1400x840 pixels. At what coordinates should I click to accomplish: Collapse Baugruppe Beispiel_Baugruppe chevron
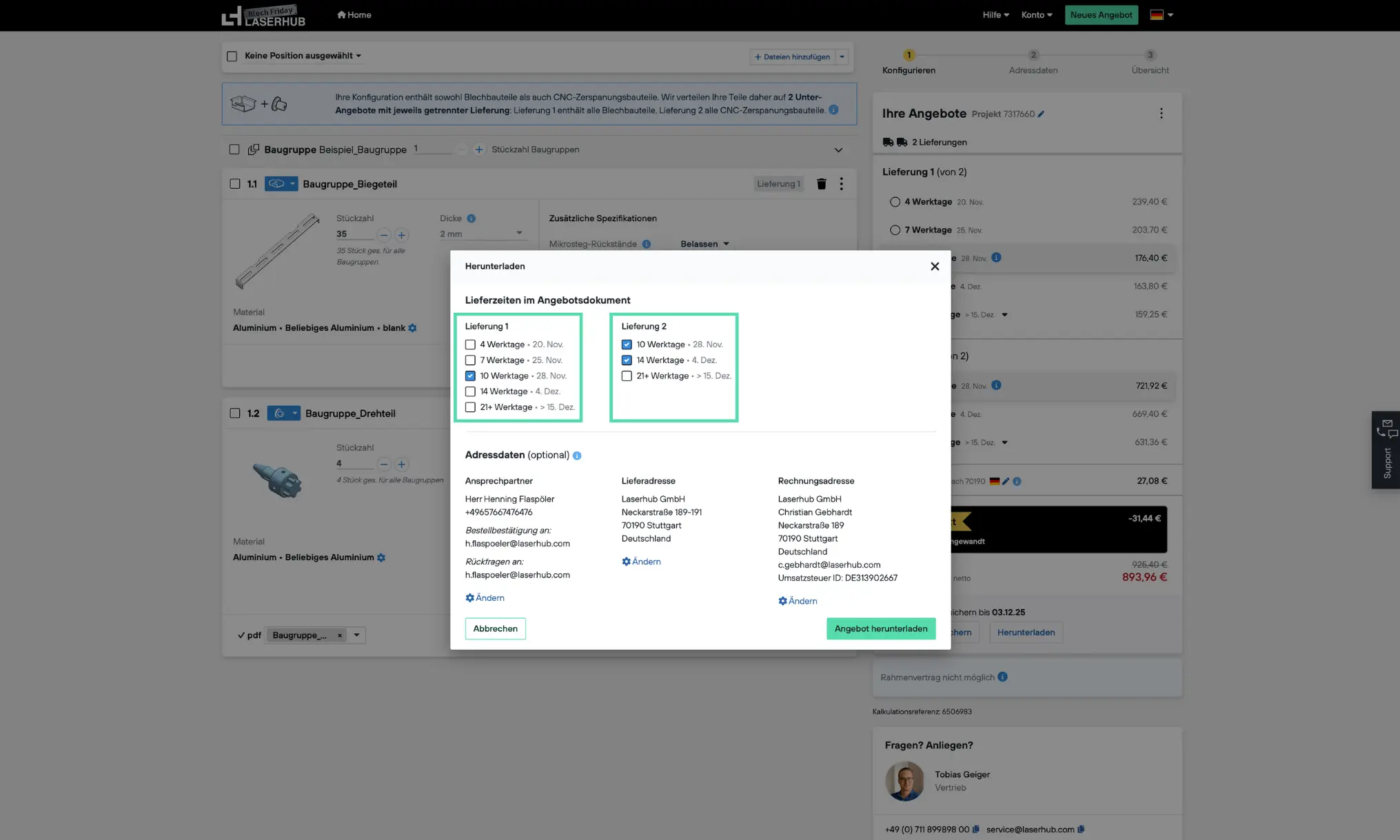coord(838,150)
